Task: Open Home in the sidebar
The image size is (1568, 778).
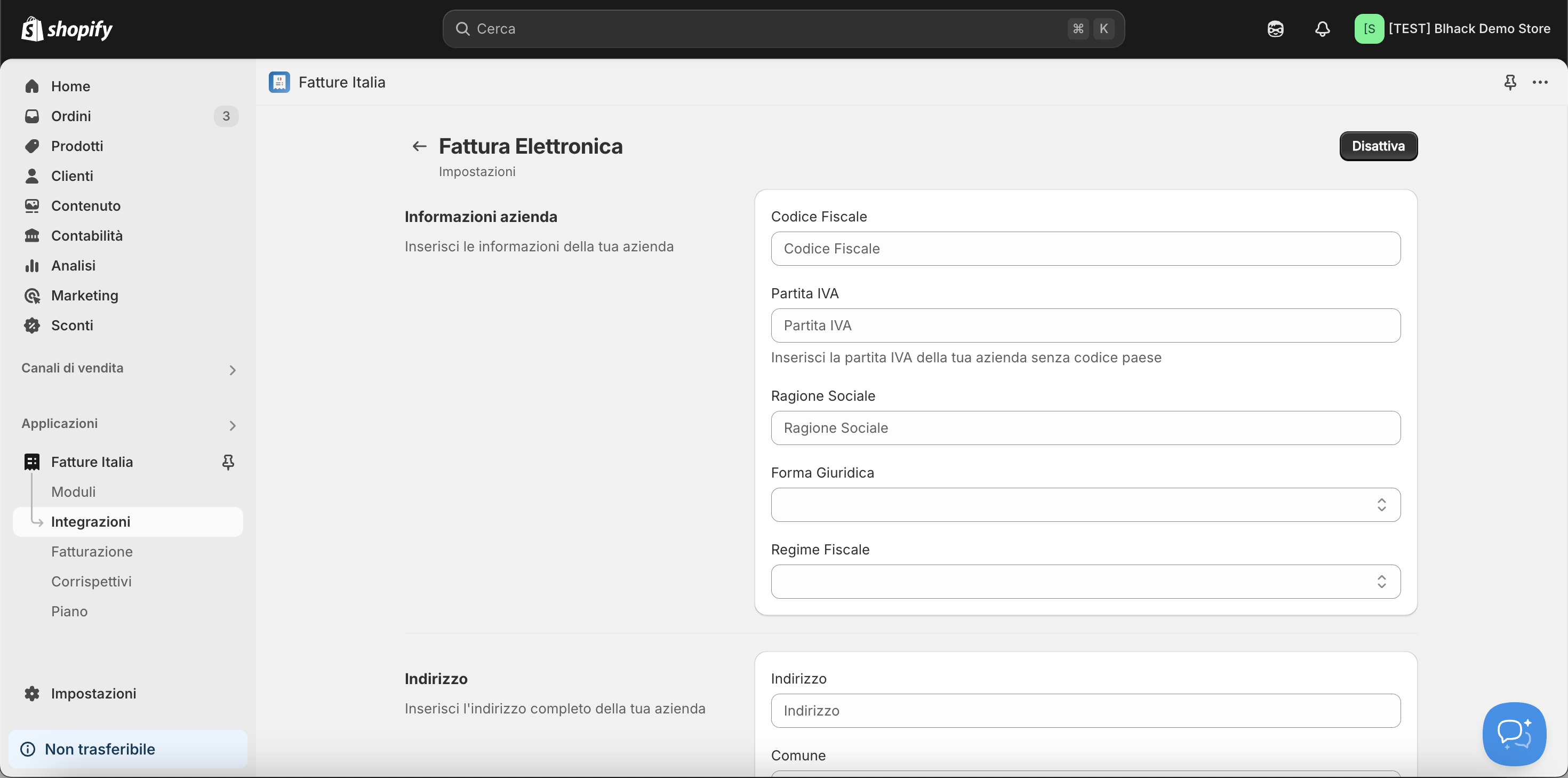Action: pos(128,86)
